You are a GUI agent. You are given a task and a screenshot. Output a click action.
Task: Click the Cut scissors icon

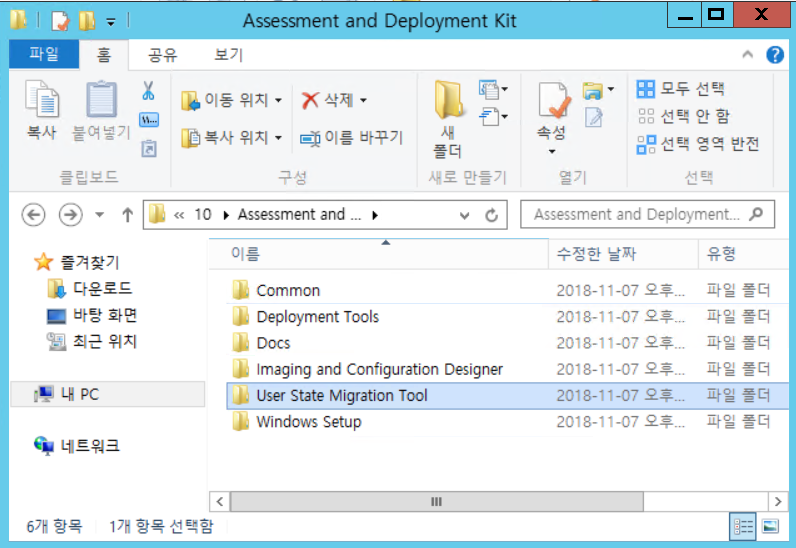click(148, 90)
